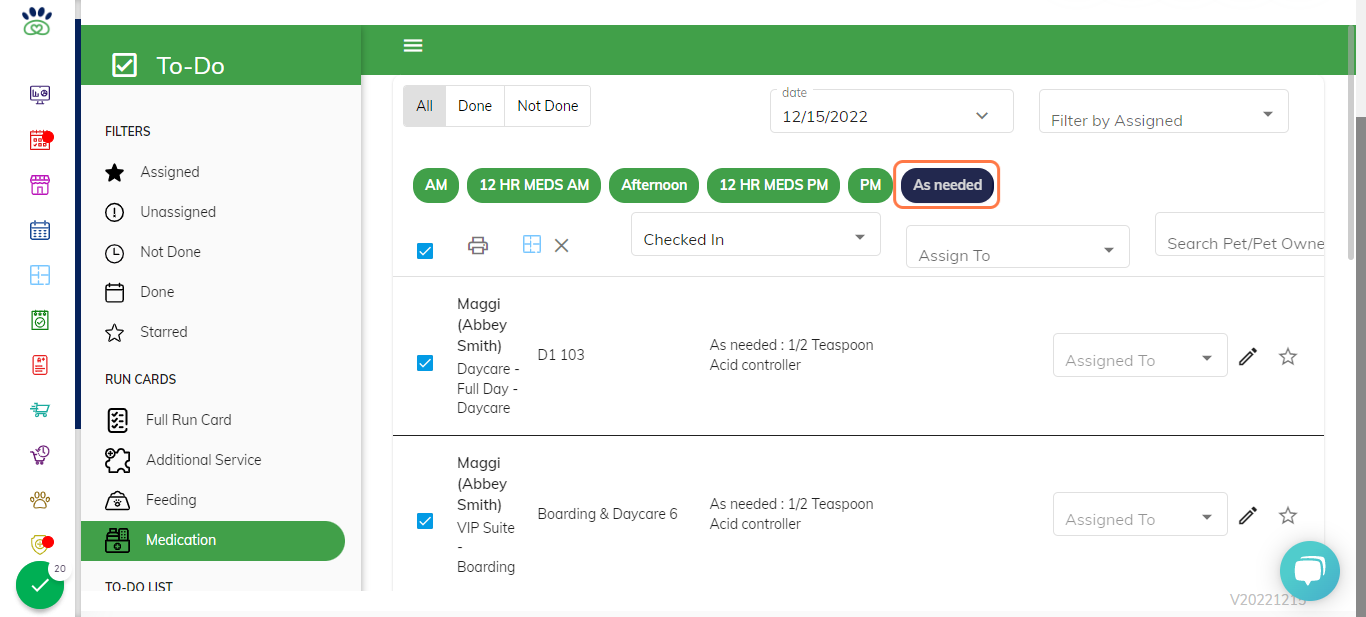Open the purple storefront icon in left rail
This screenshot has height=617, width=1366.
click(x=40, y=185)
